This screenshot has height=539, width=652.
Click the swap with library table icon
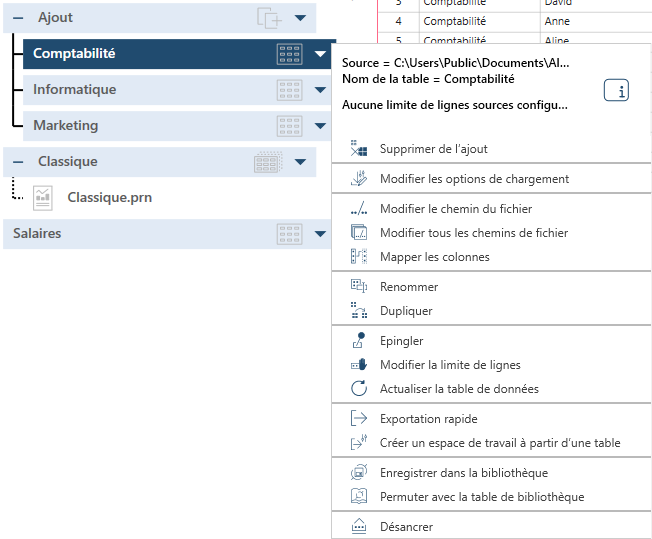[x=359, y=496]
